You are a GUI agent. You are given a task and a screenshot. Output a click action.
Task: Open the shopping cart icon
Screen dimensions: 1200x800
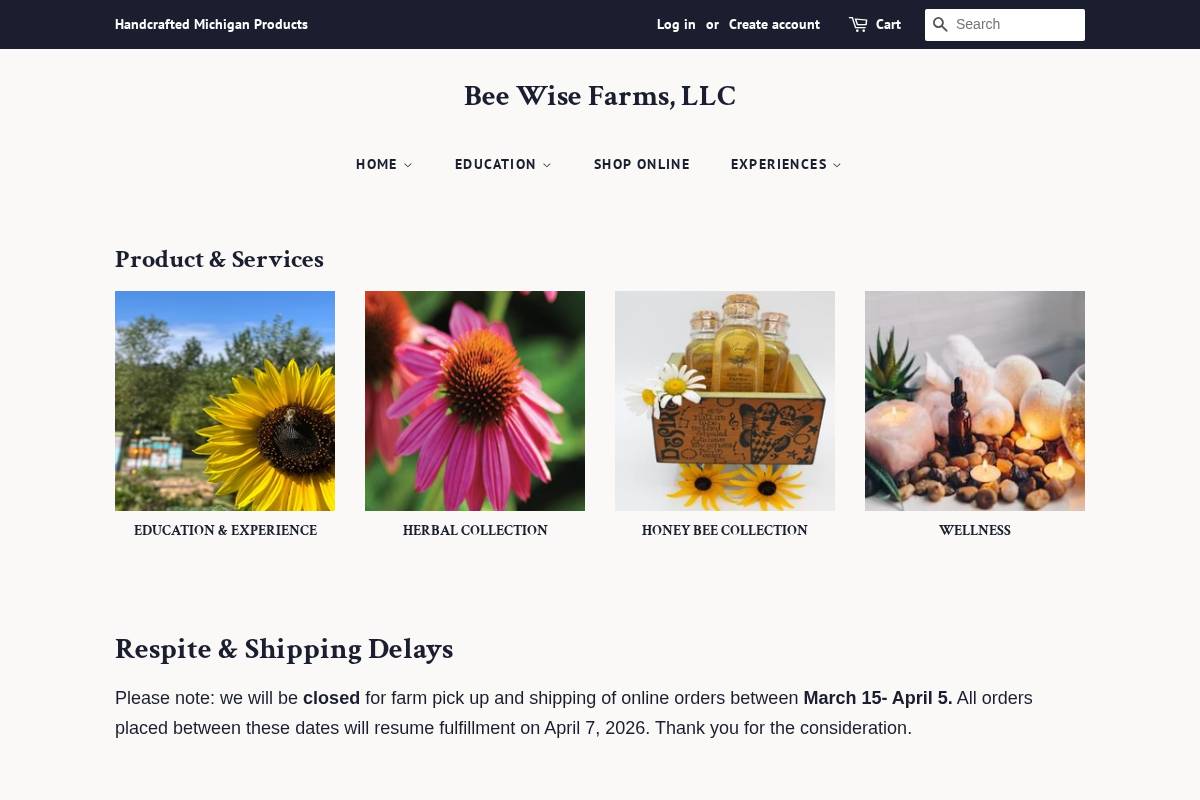pos(858,24)
